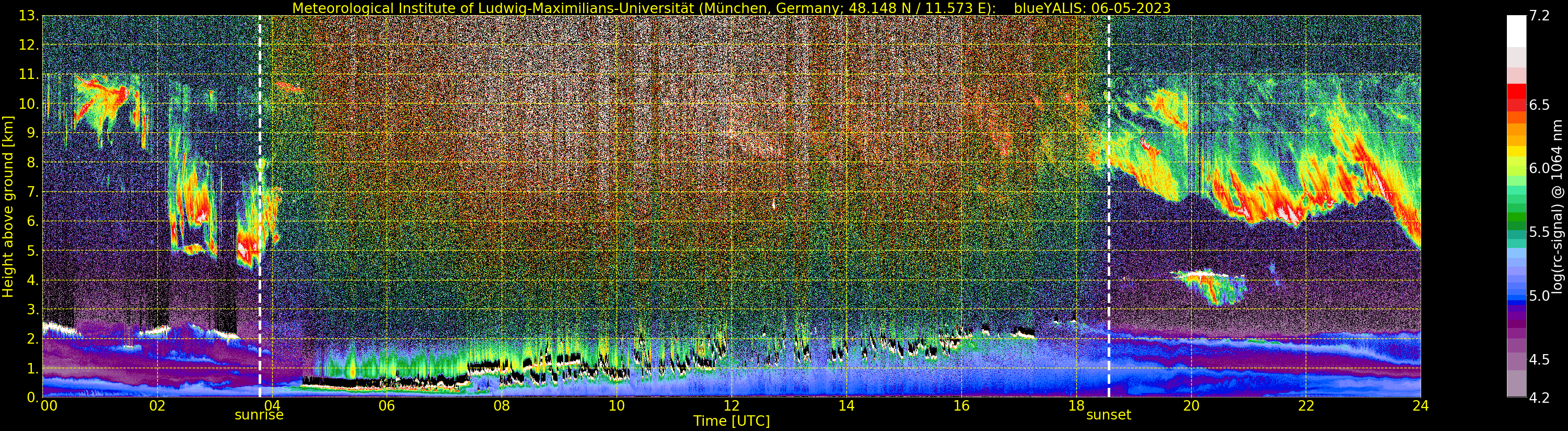Viewport: 1568px width, 431px height.
Task: Click the white dashed sunset marker line
Action: pos(1108,206)
